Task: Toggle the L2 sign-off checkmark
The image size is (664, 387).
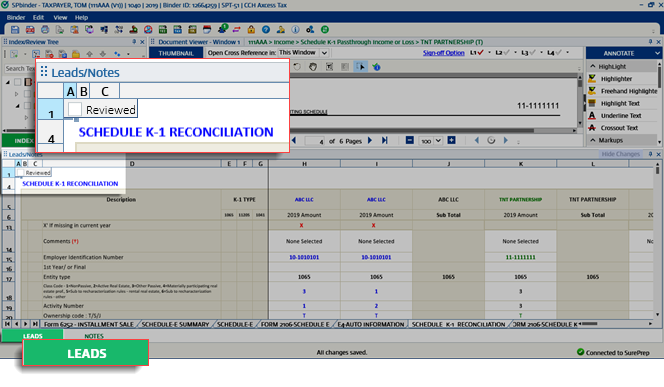Action: point(506,53)
